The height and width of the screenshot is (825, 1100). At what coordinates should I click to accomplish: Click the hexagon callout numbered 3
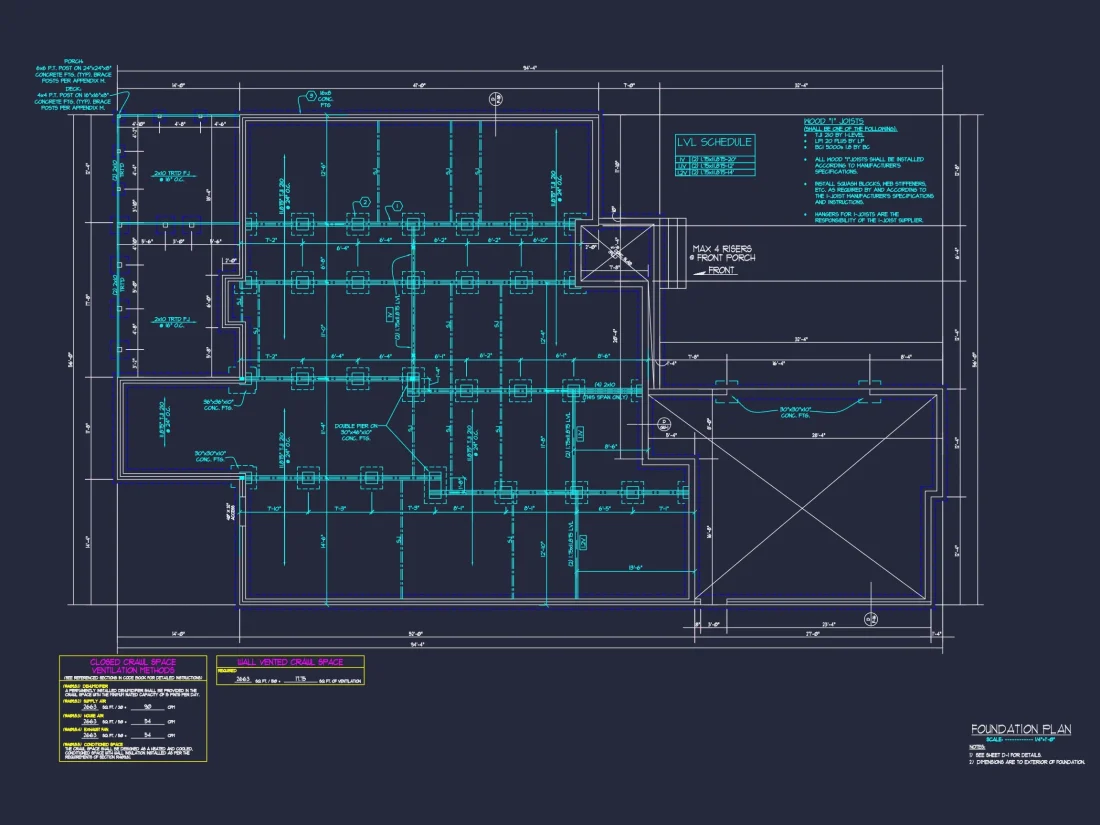pyautogui.click(x=311, y=96)
